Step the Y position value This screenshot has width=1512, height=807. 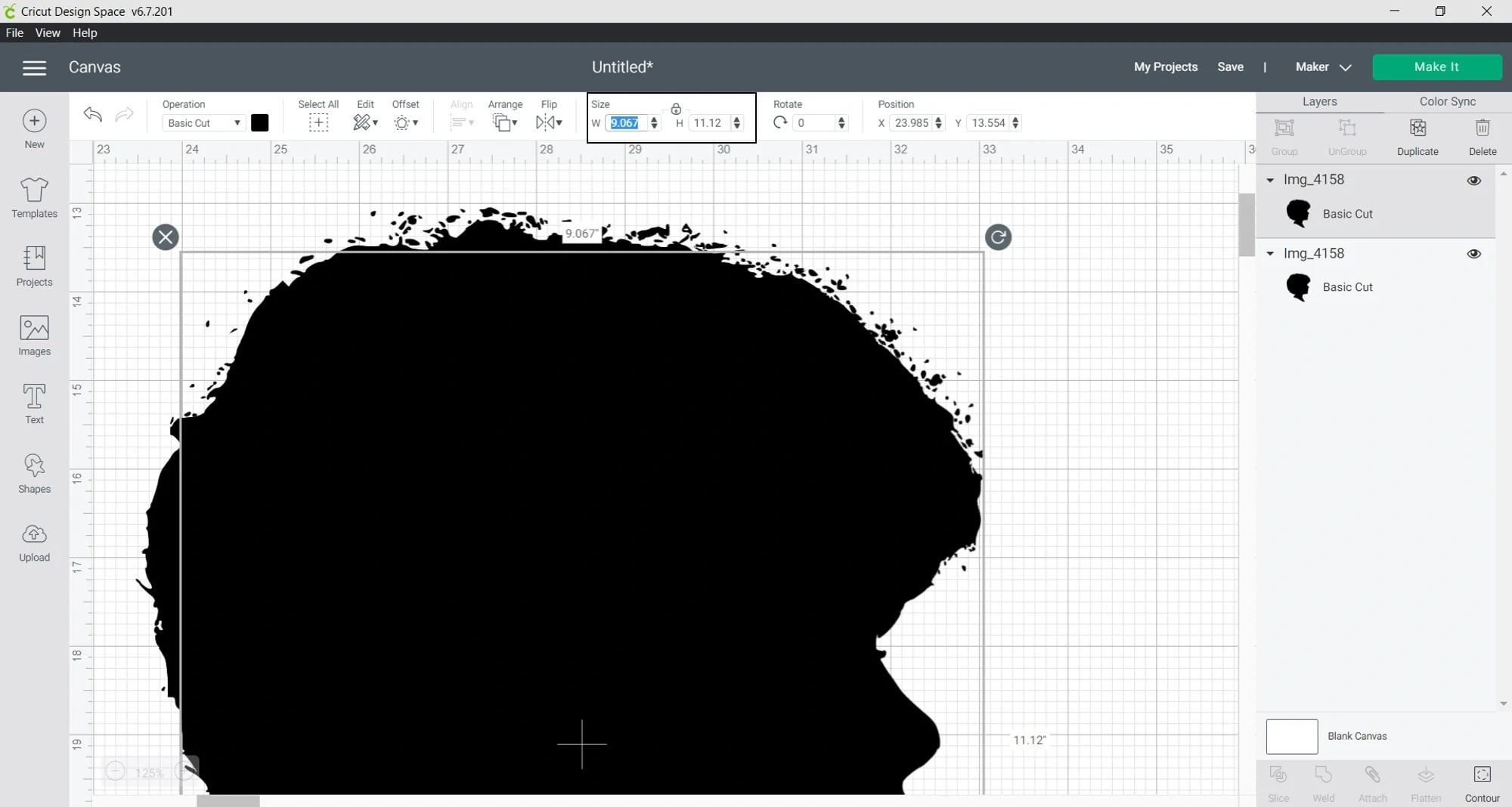[x=1015, y=123]
